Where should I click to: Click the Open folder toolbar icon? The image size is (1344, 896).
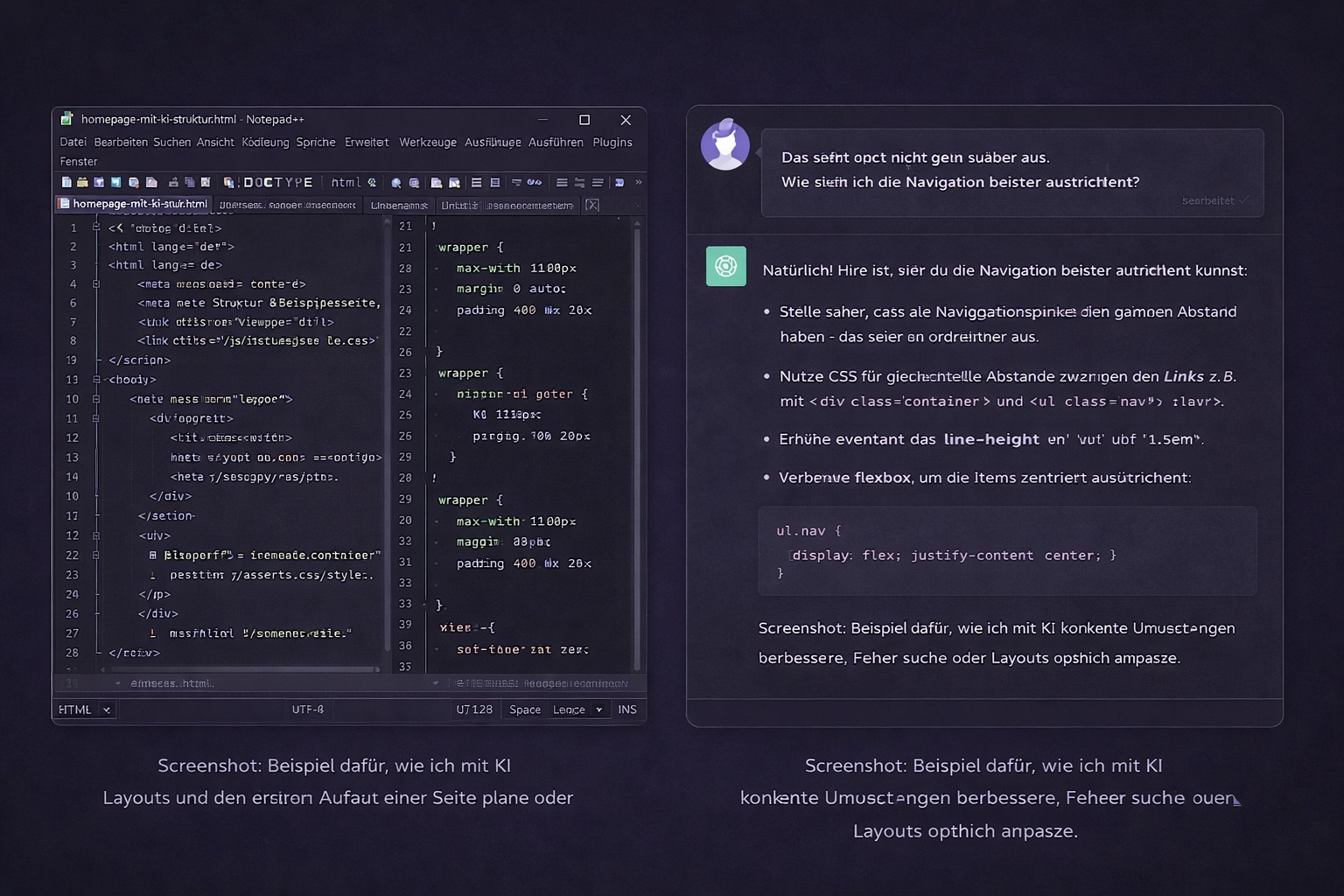(x=82, y=183)
